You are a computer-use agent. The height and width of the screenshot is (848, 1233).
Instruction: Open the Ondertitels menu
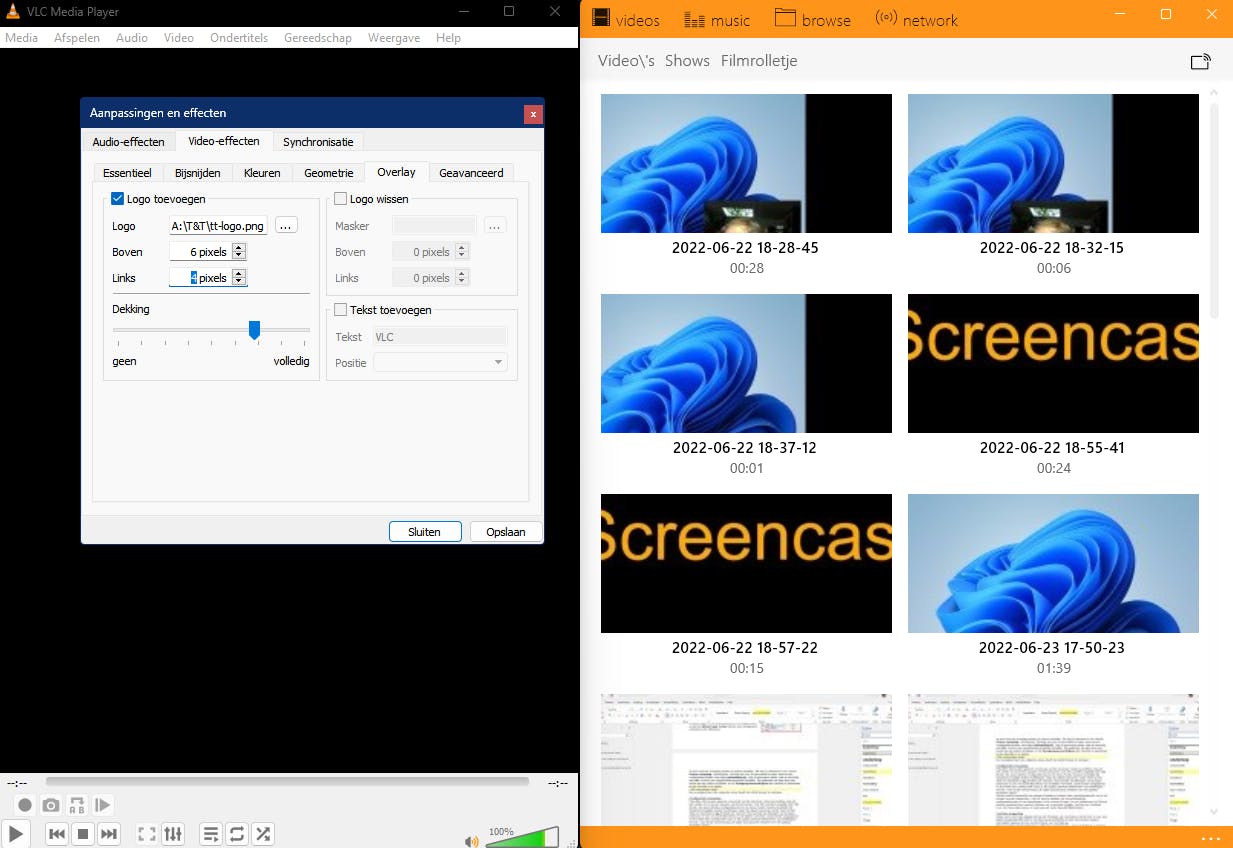pos(239,38)
